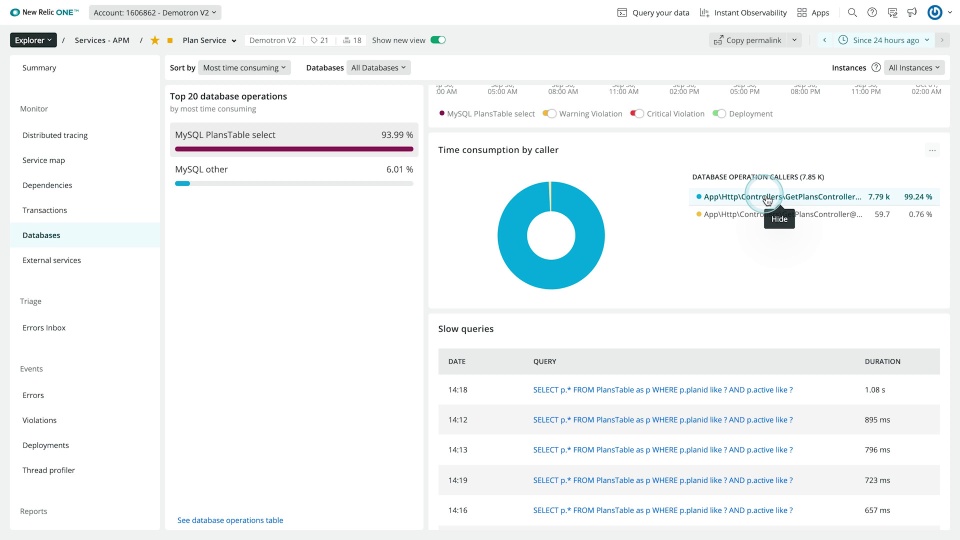
Task: Go to the previous time range arrow
Action: [x=824, y=40]
